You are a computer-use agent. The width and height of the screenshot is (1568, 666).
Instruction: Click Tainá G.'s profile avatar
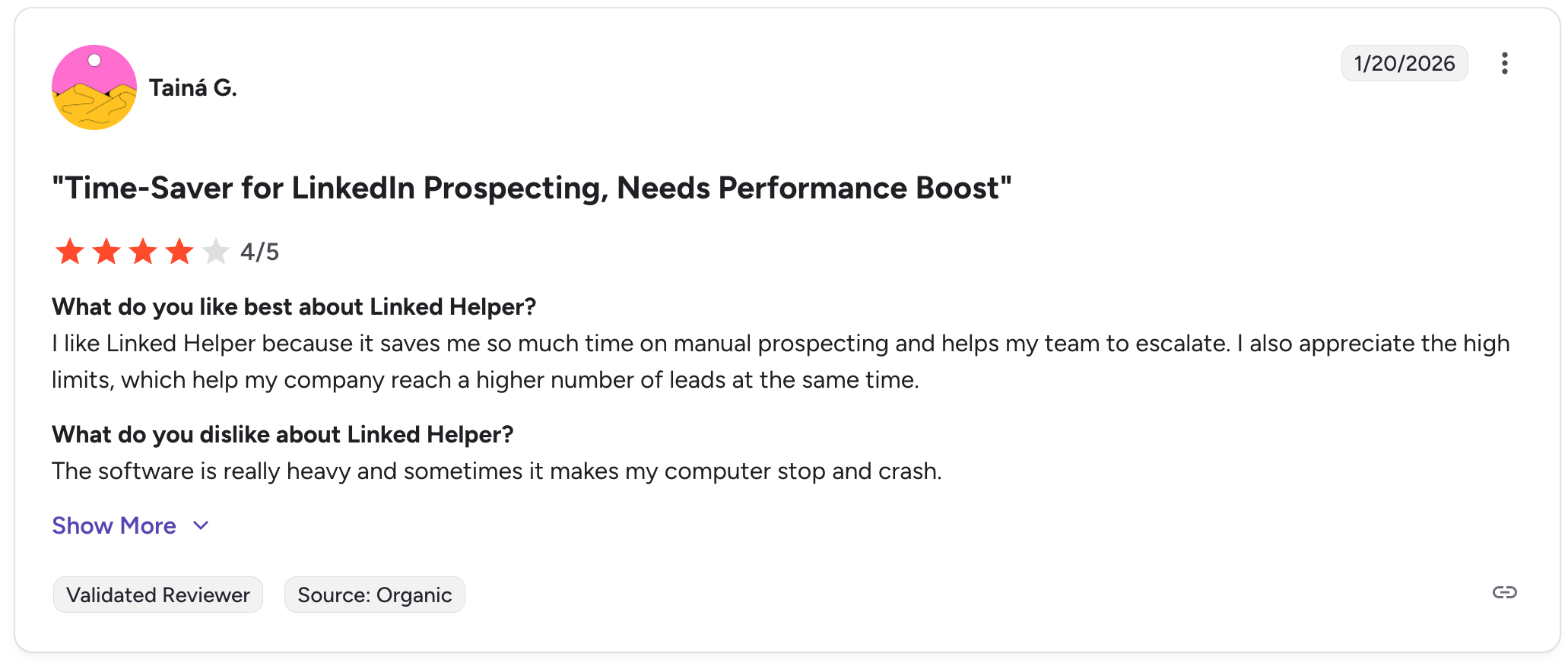(94, 87)
